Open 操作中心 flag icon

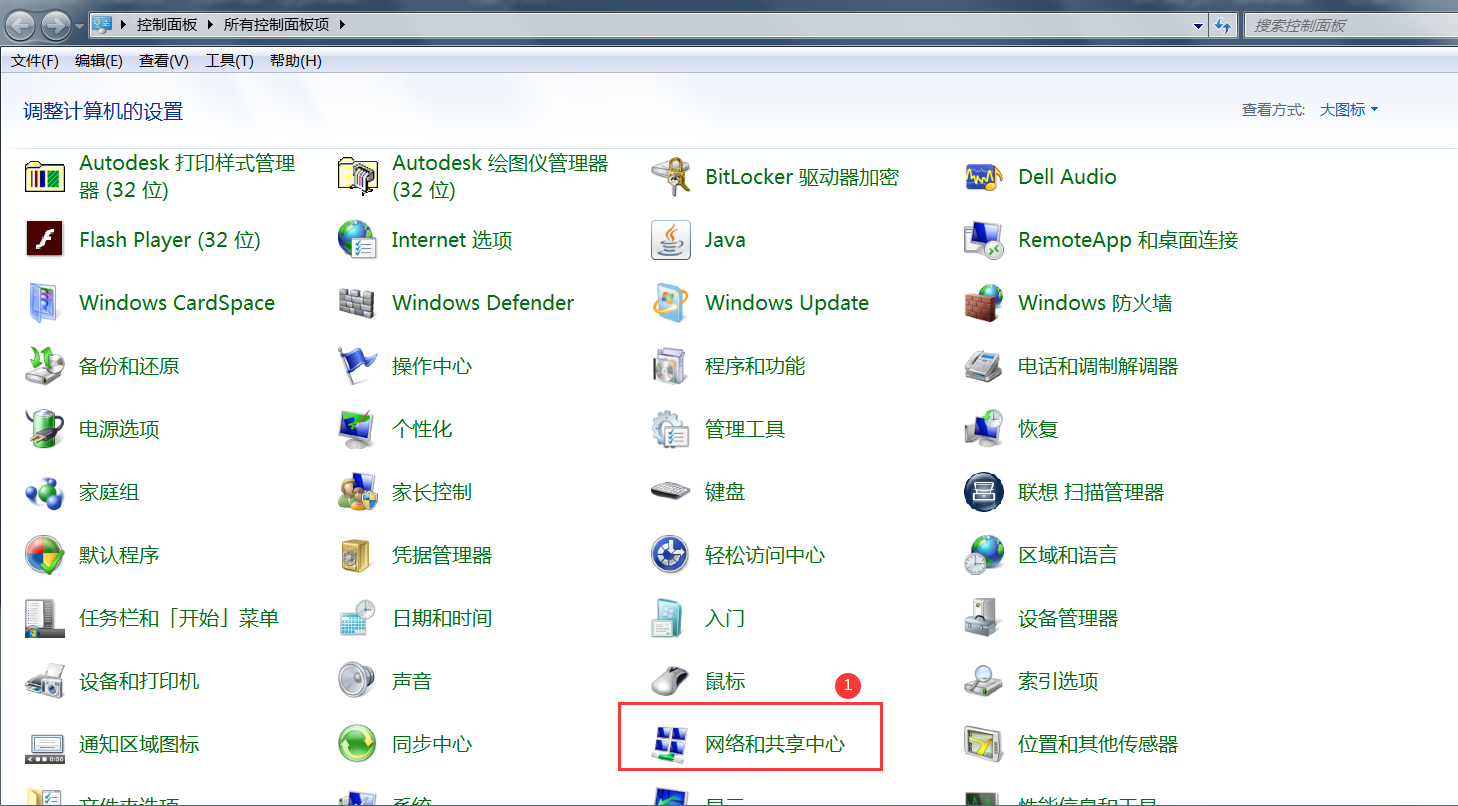(357, 366)
